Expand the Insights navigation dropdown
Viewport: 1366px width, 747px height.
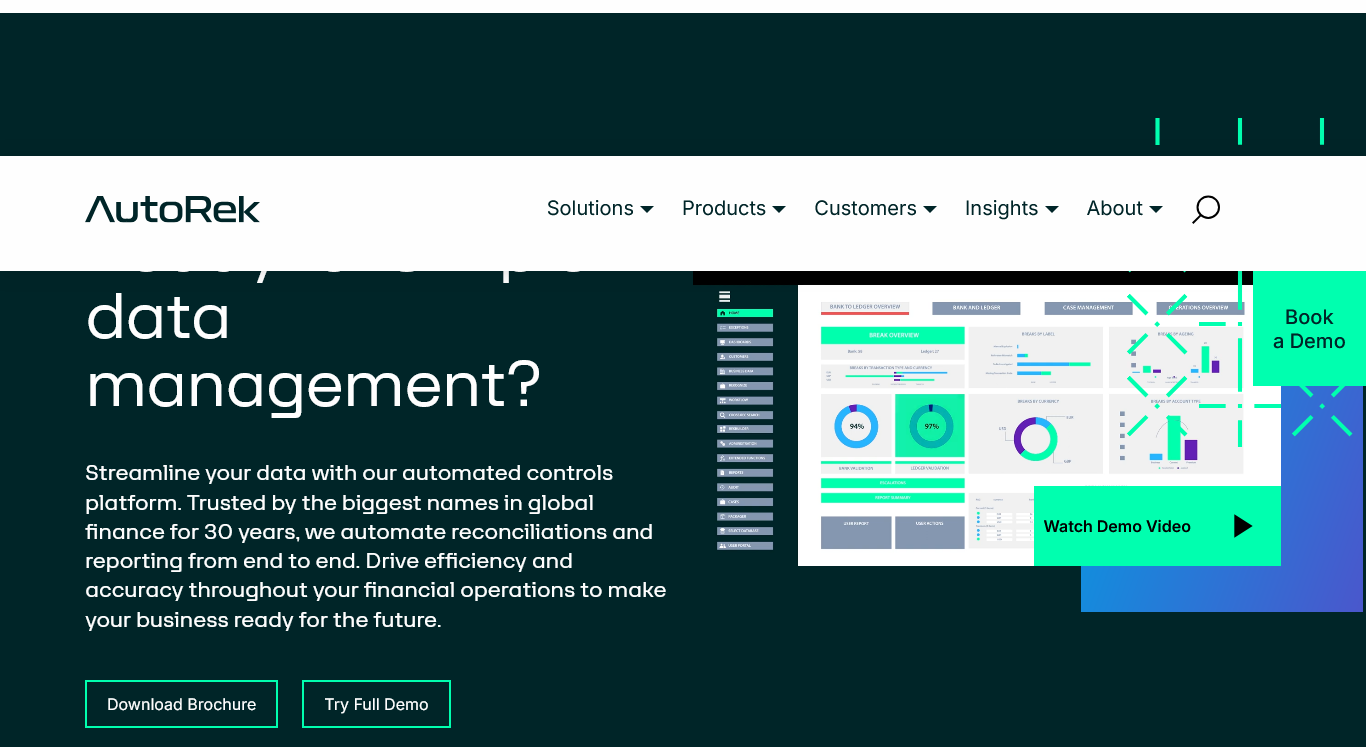point(1011,208)
